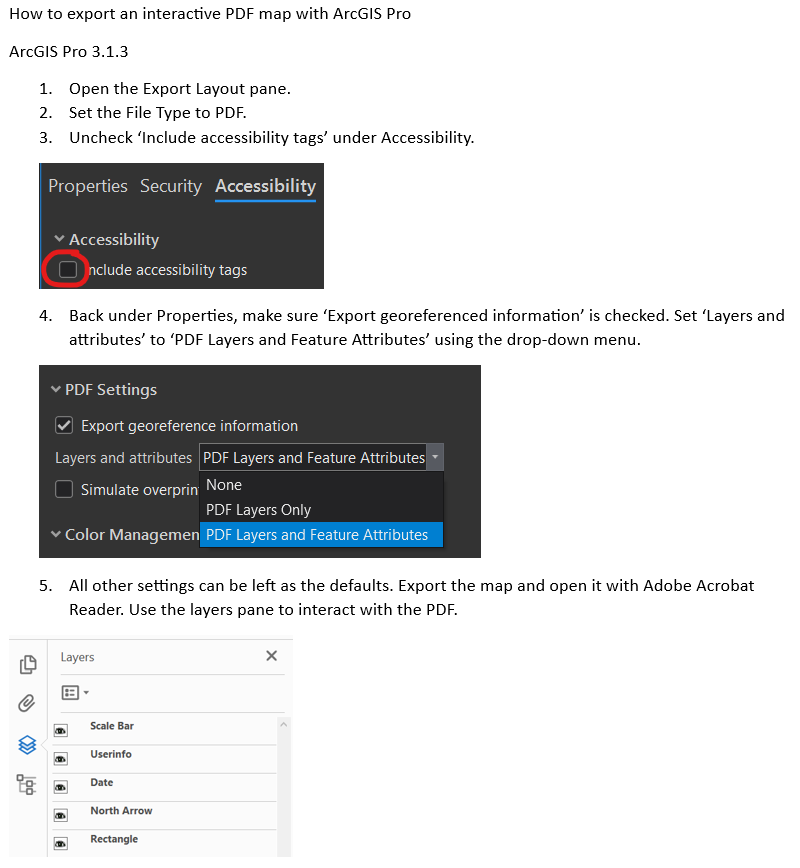
Task: Select the Layers stack icon in sidebar
Action: click(x=27, y=744)
